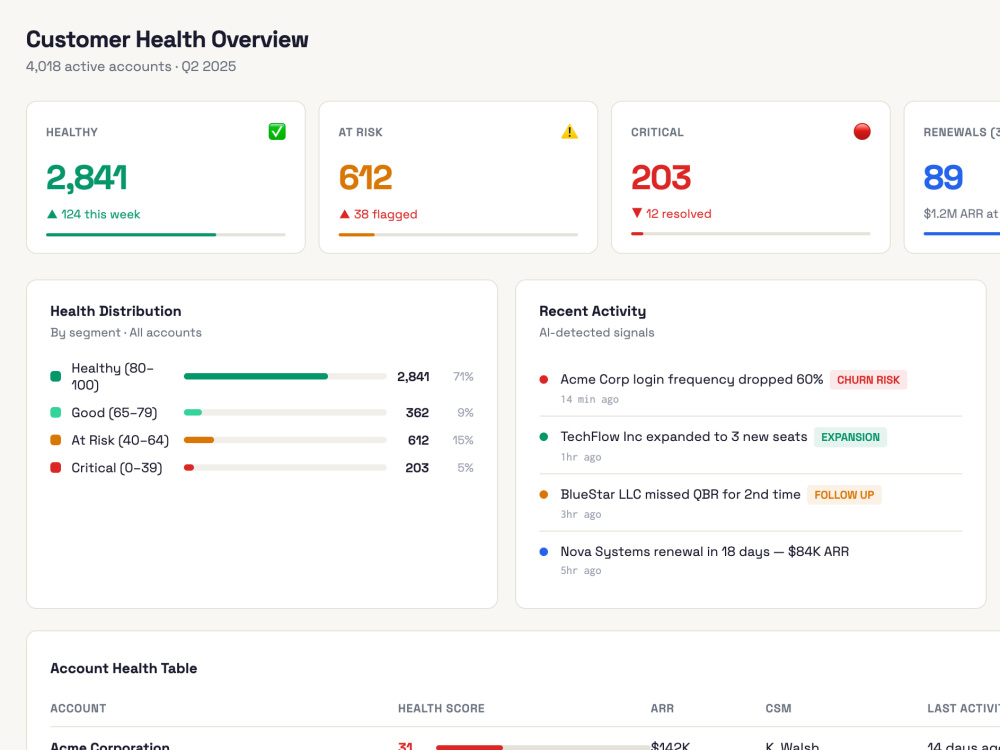
Task: Click the 71% value in Health Distribution
Action: pos(463,376)
